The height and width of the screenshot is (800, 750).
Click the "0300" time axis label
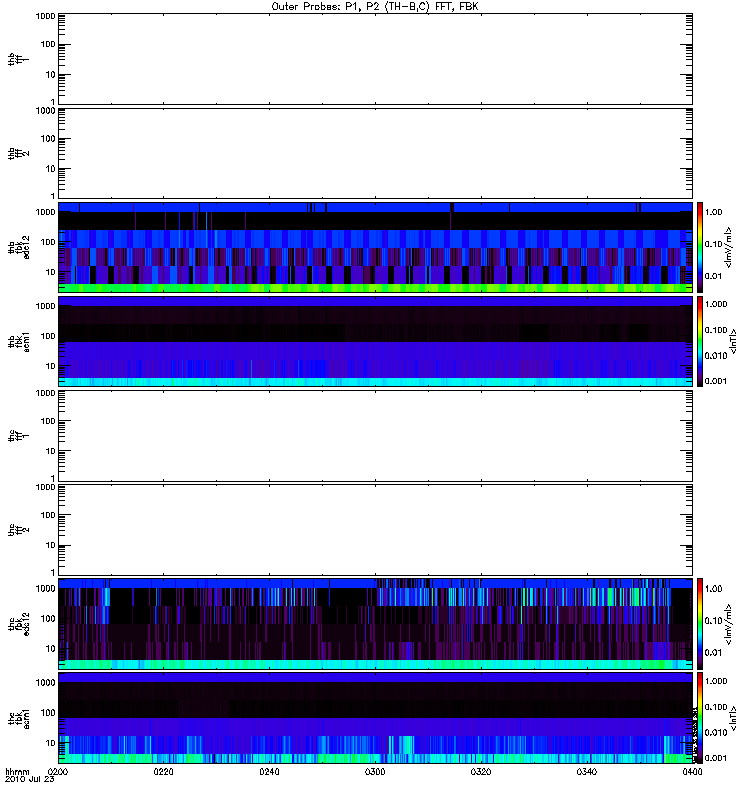click(x=375, y=772)
